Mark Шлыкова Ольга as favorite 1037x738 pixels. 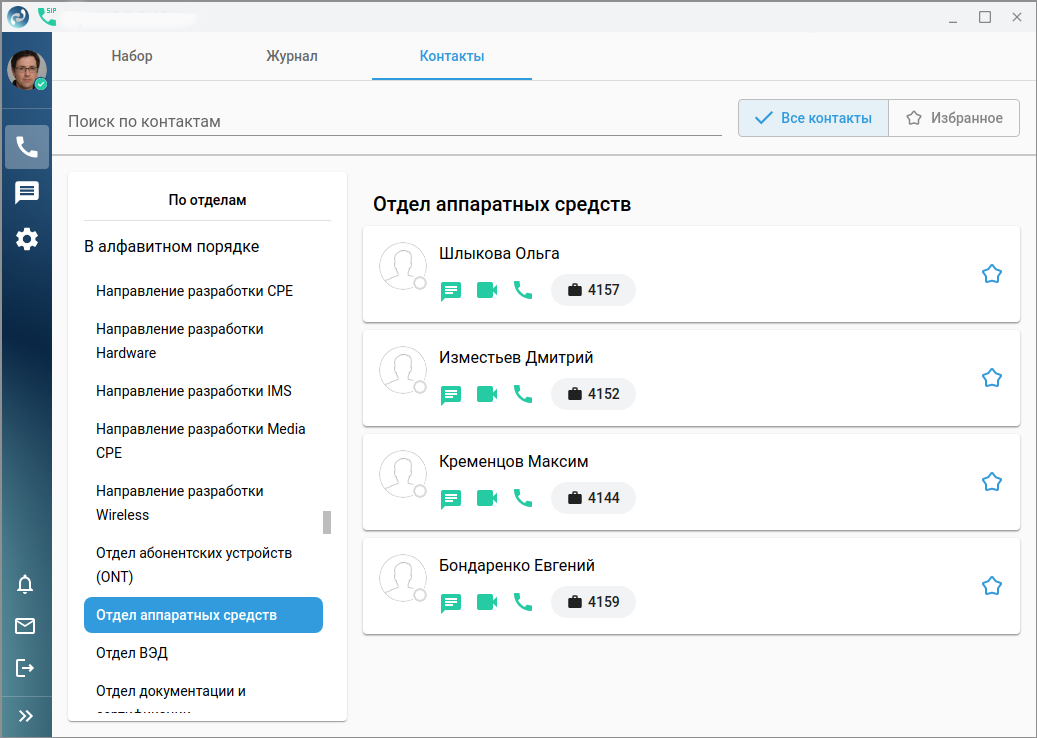click(991, 274)
